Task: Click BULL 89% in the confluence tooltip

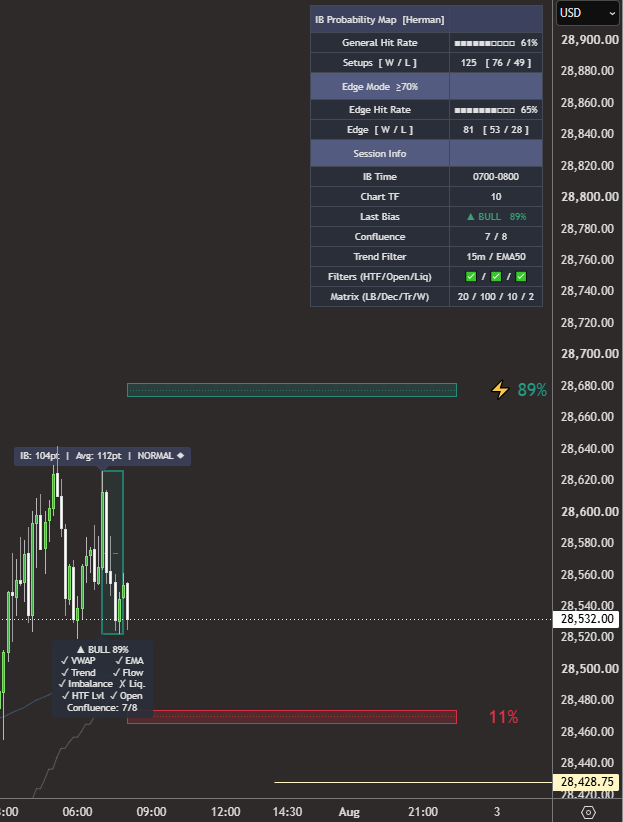Action: coord(103,649)
